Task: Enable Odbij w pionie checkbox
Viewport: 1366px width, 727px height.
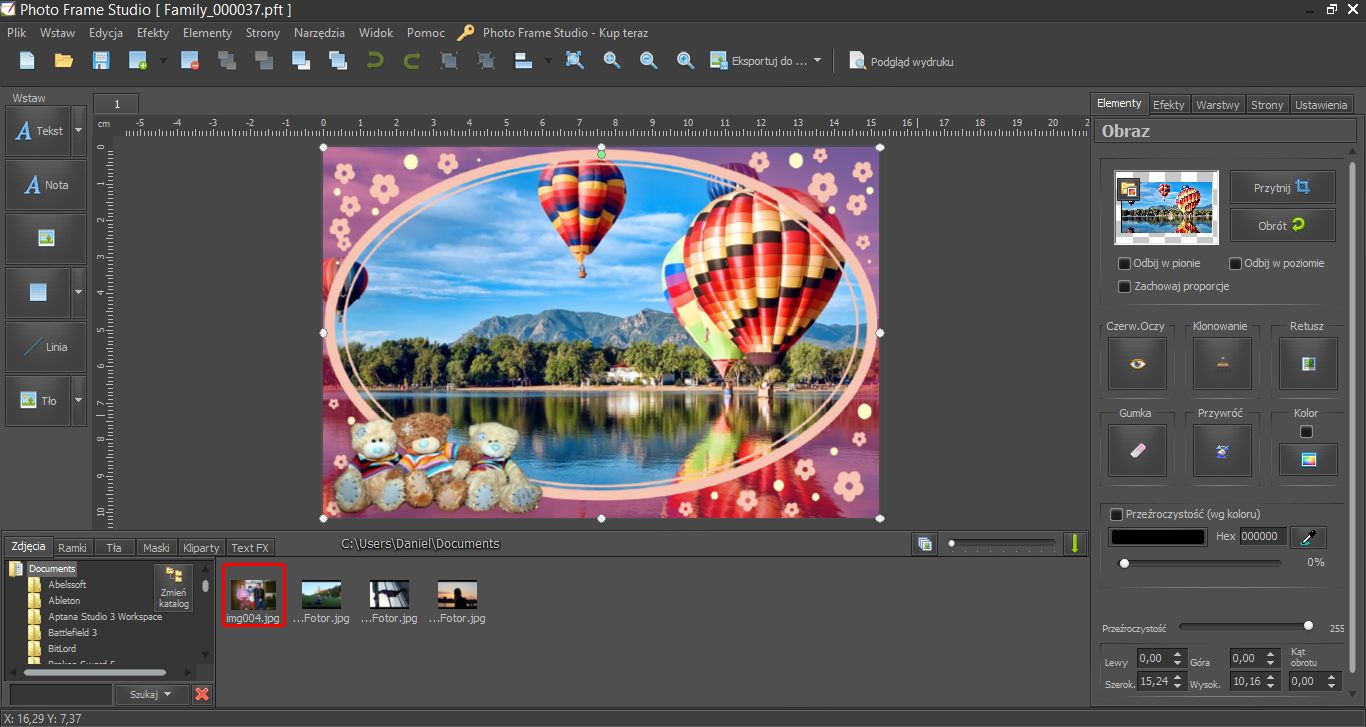Action: point(1125,264)
